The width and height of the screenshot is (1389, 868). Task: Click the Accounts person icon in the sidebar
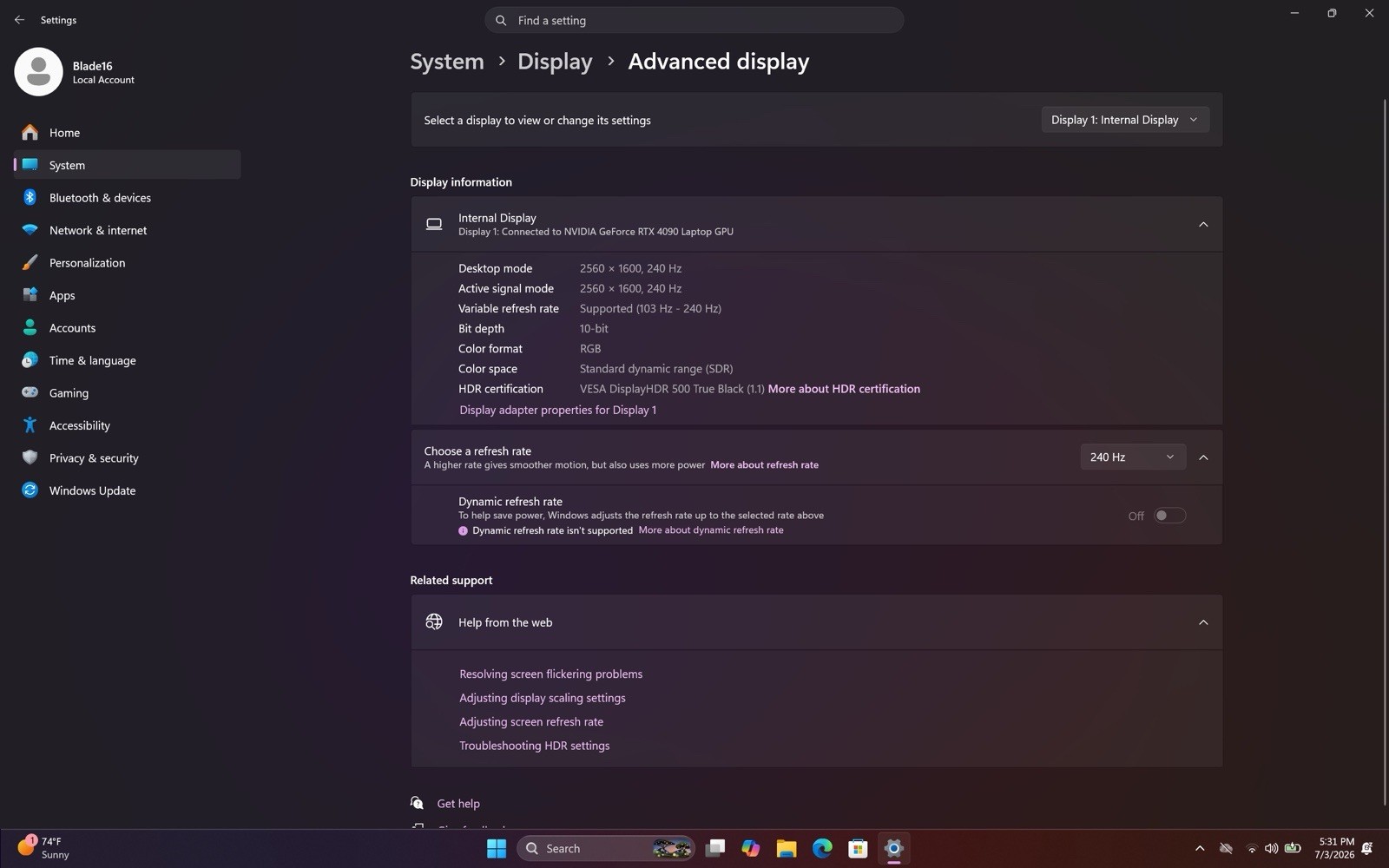click(x=30, y=327)
